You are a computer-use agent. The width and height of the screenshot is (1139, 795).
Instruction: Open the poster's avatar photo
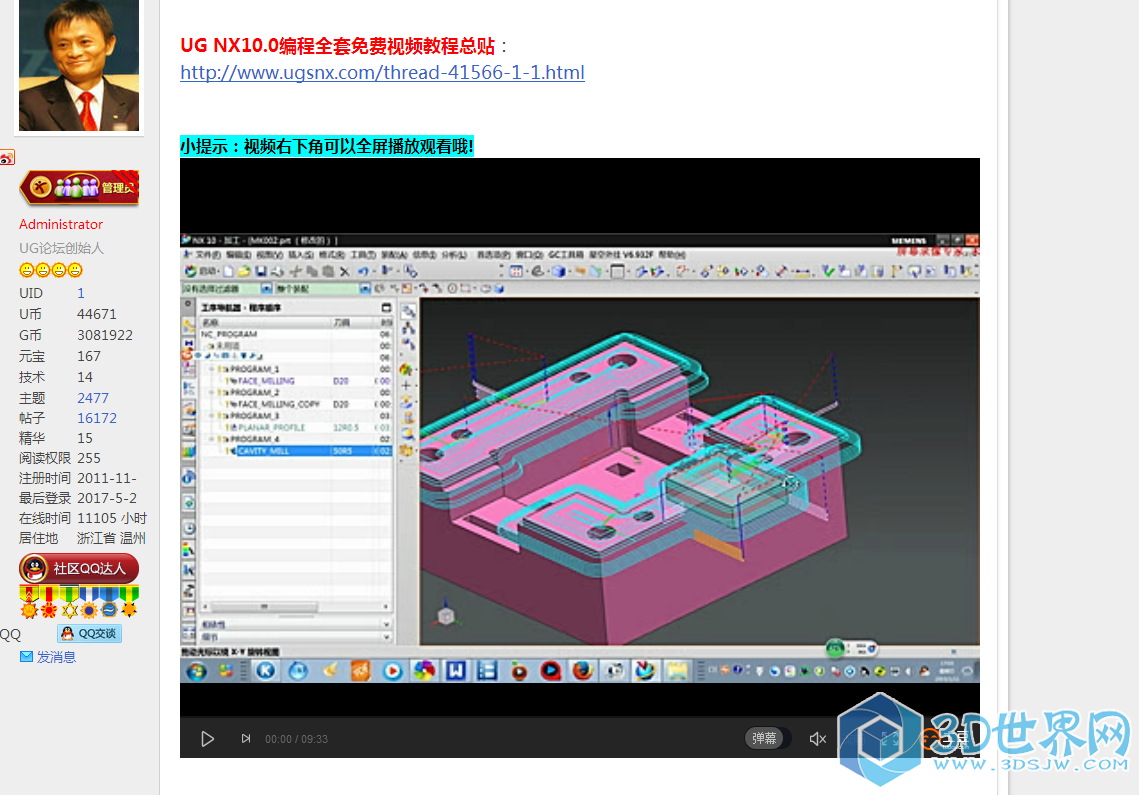78,65
